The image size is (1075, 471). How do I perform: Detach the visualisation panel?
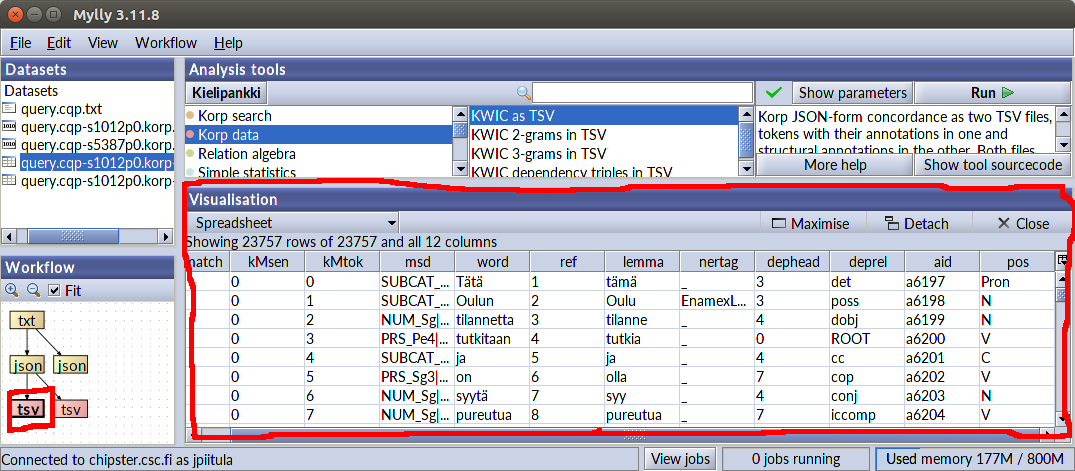916,223
